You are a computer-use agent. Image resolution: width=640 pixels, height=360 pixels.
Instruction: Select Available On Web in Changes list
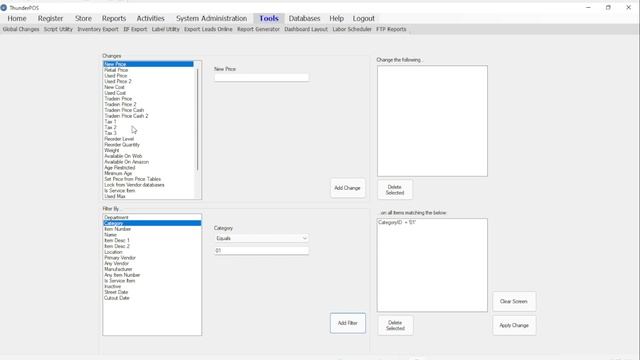point(123,156)
